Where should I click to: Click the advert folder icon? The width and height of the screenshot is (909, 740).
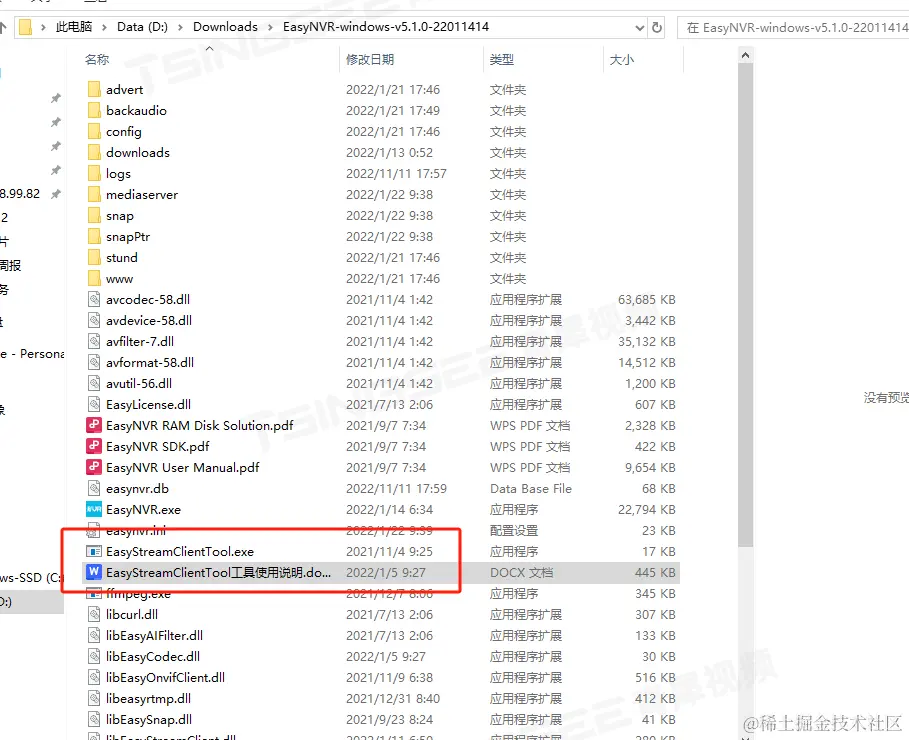pos(94,89)
